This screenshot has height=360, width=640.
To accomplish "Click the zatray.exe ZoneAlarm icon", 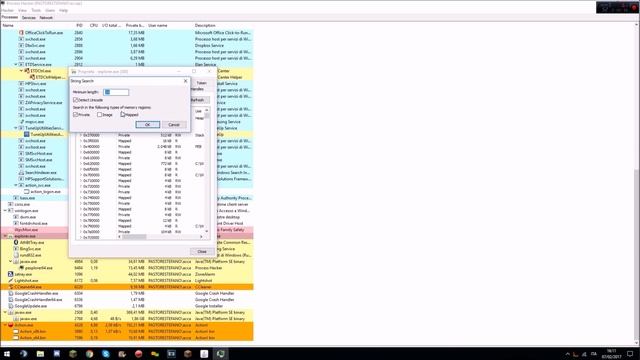I will (11, 274).
